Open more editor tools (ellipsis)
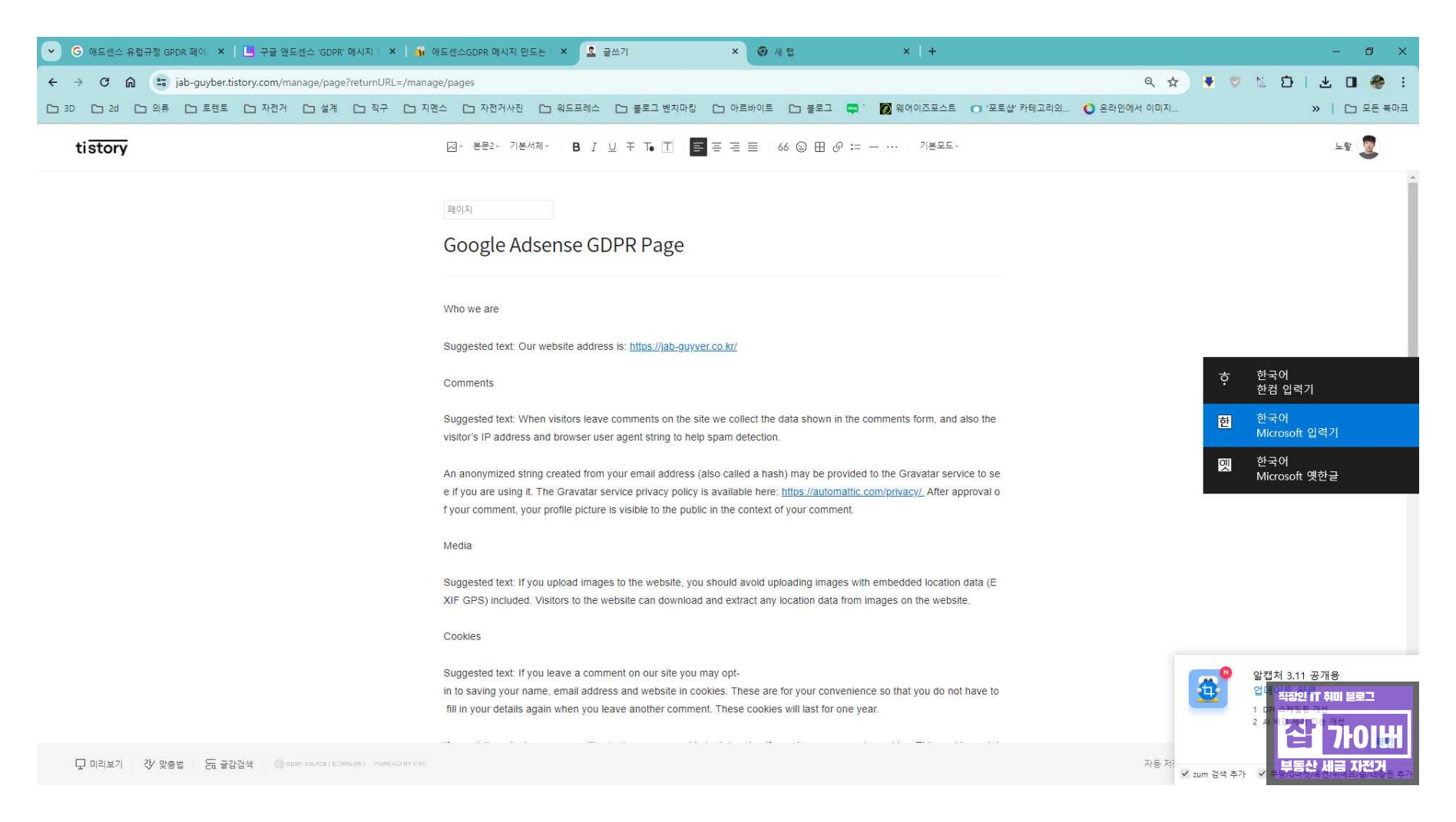This screenshot has width=1456, height=822. click(892, 147)
